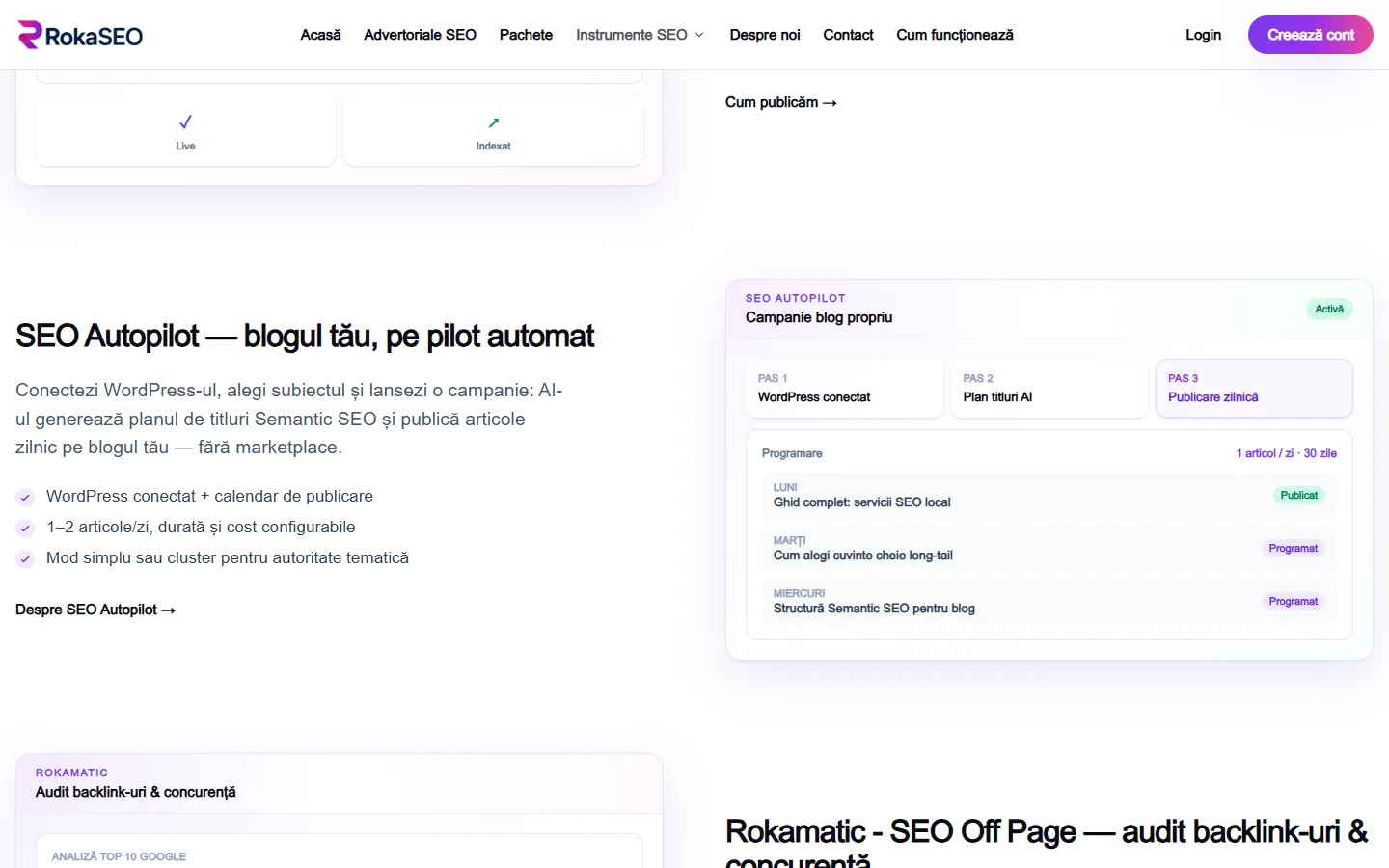Click the Creează cont button
Viewport: 1389px width, 868px height.
pyautogui.click(x=1311, y=35)
